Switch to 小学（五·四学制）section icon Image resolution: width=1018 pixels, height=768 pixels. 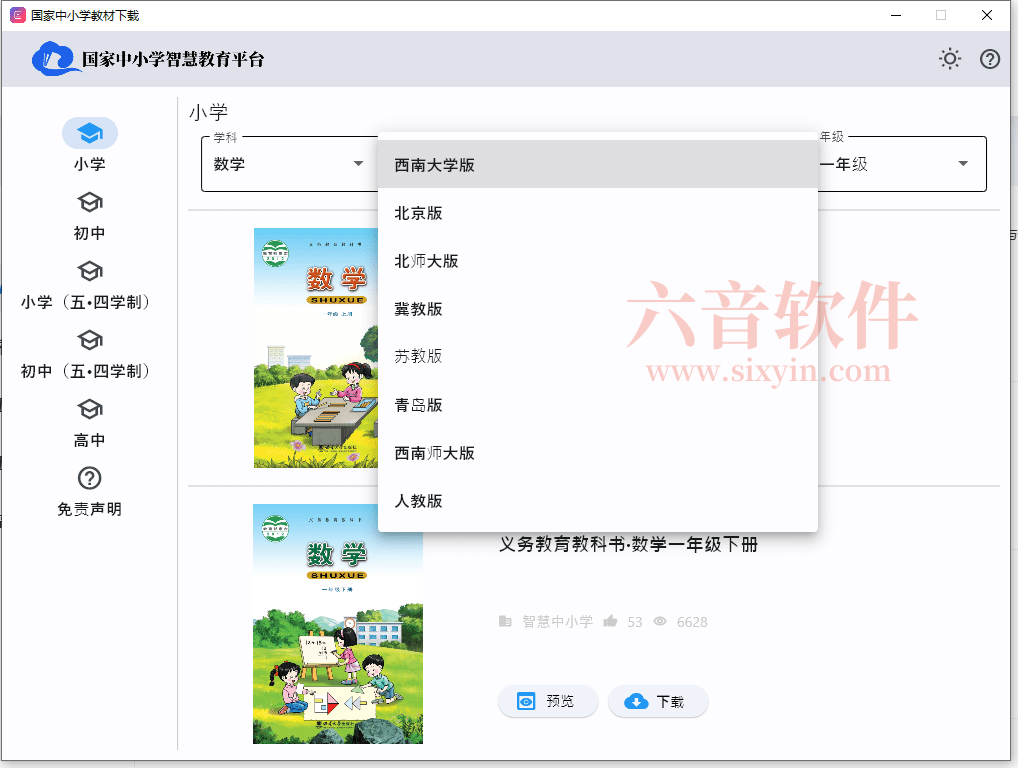point(89,271)
